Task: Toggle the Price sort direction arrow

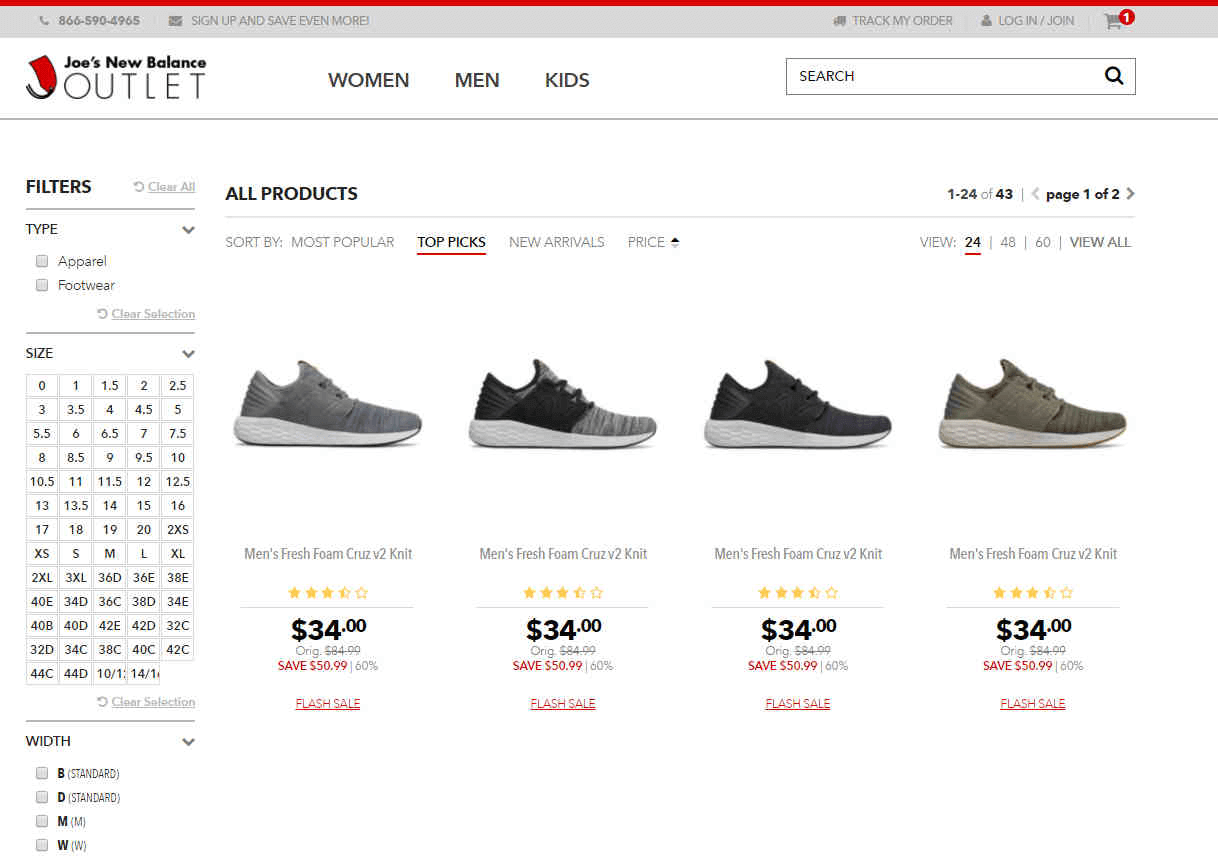Action: (675, 242)
